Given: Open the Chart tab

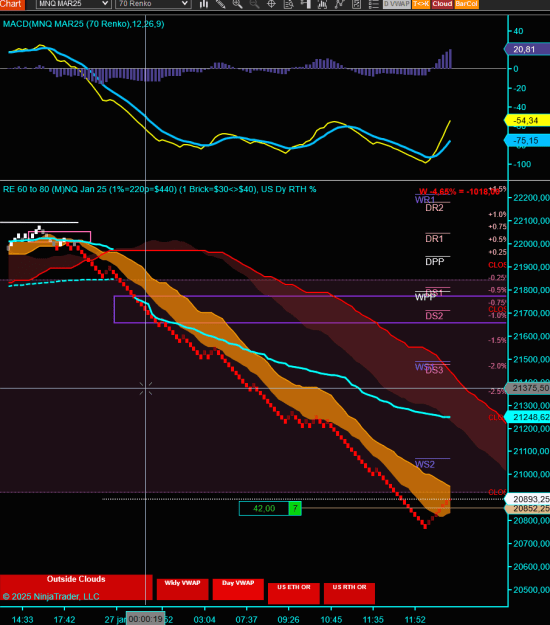Looking at the screenshot, I should 12,4.
